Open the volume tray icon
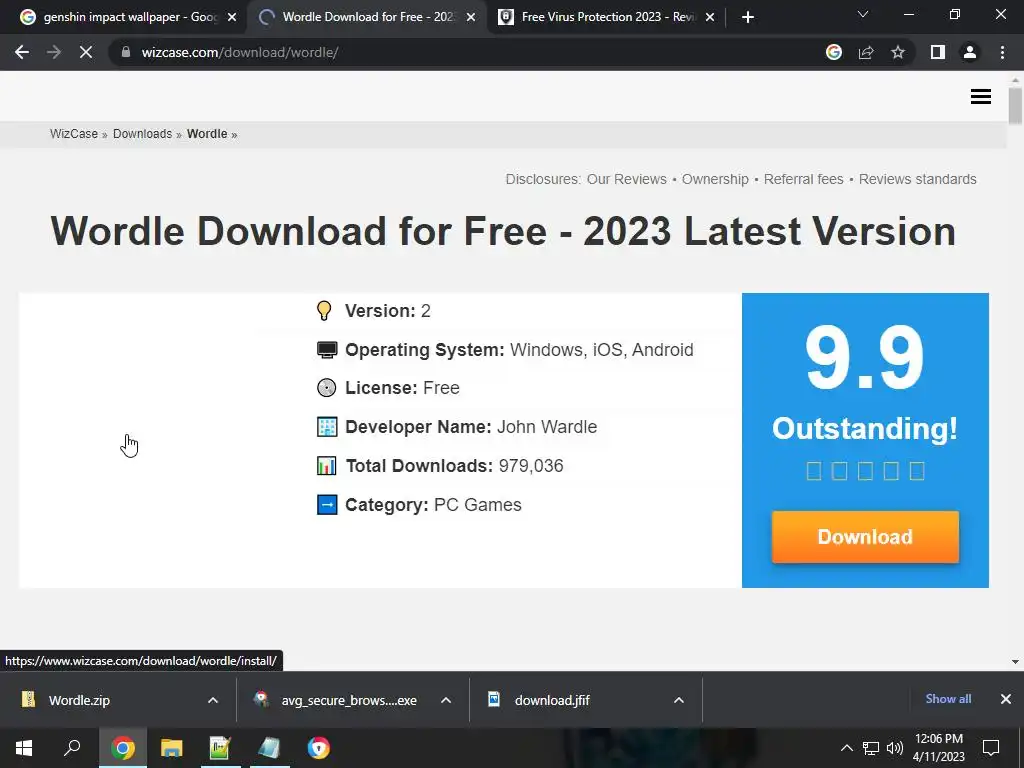1024x768 pixels. point(895,748)
